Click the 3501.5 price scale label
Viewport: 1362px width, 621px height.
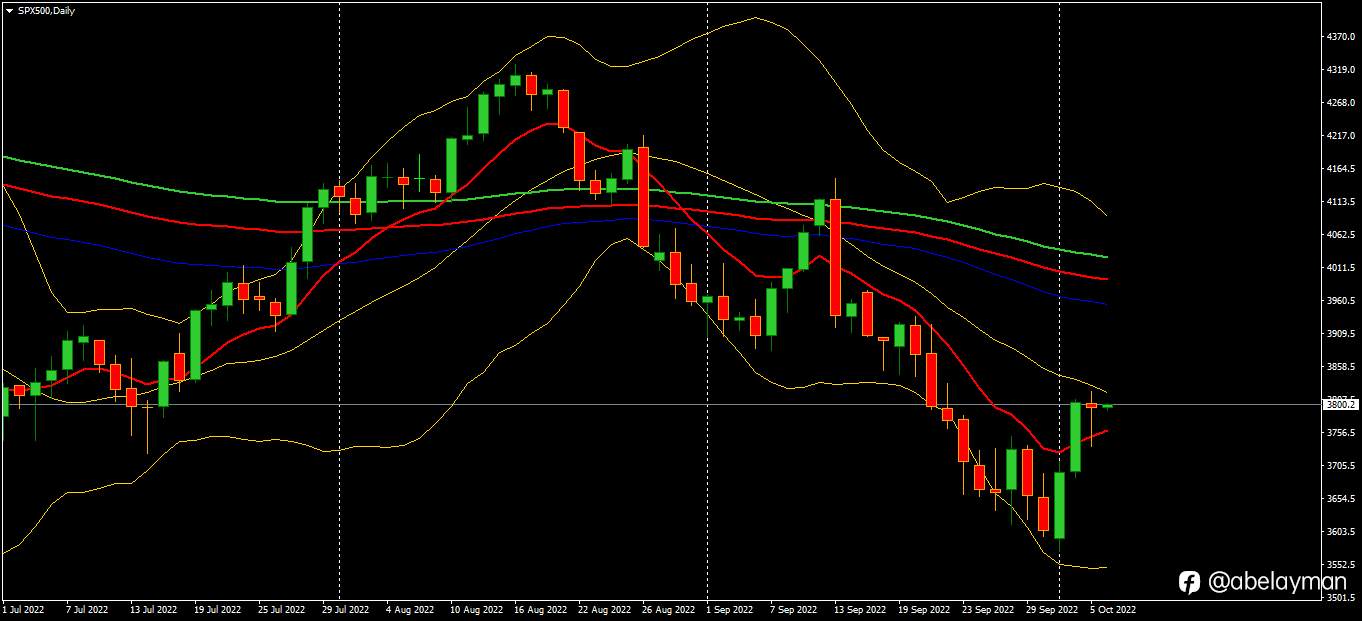coord(1340,598)
